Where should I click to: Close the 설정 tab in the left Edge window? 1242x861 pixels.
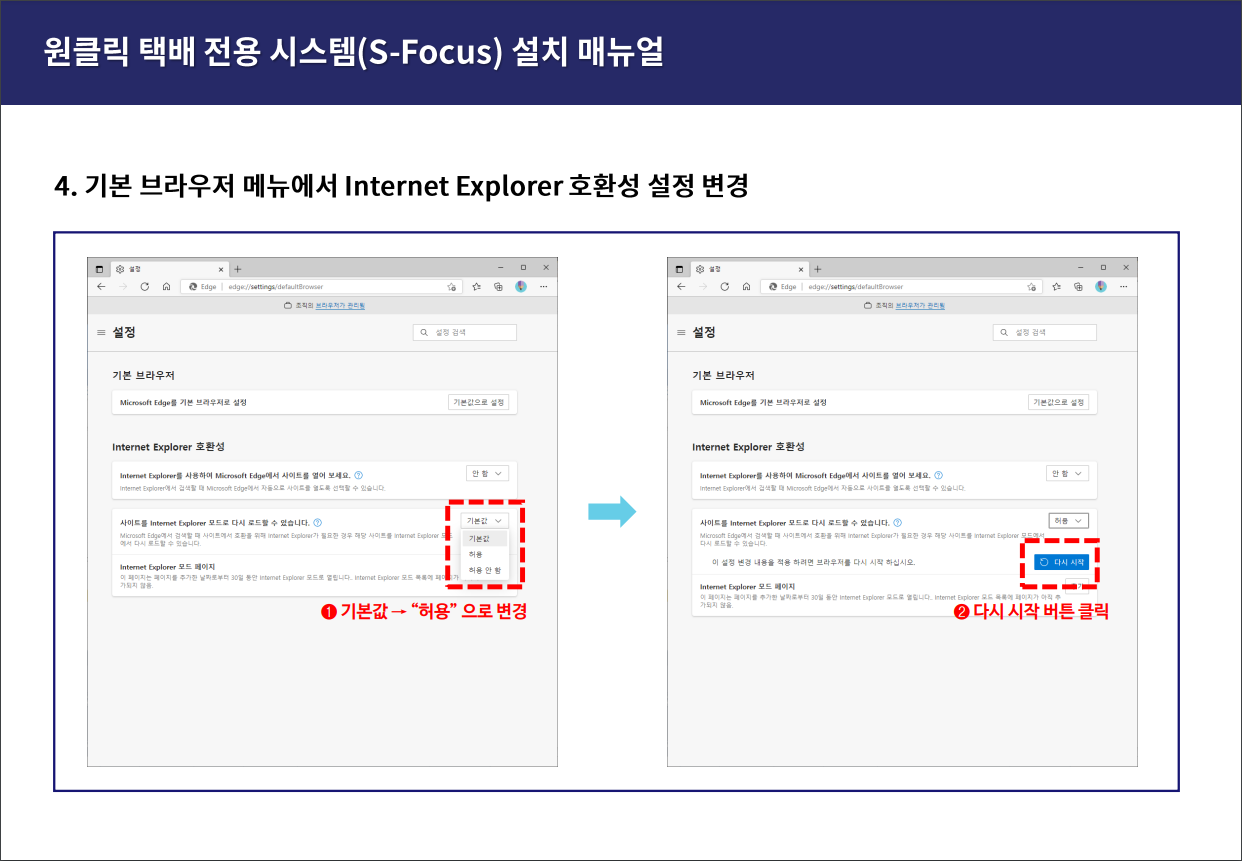pyautogui.click(x=221, y=269)
